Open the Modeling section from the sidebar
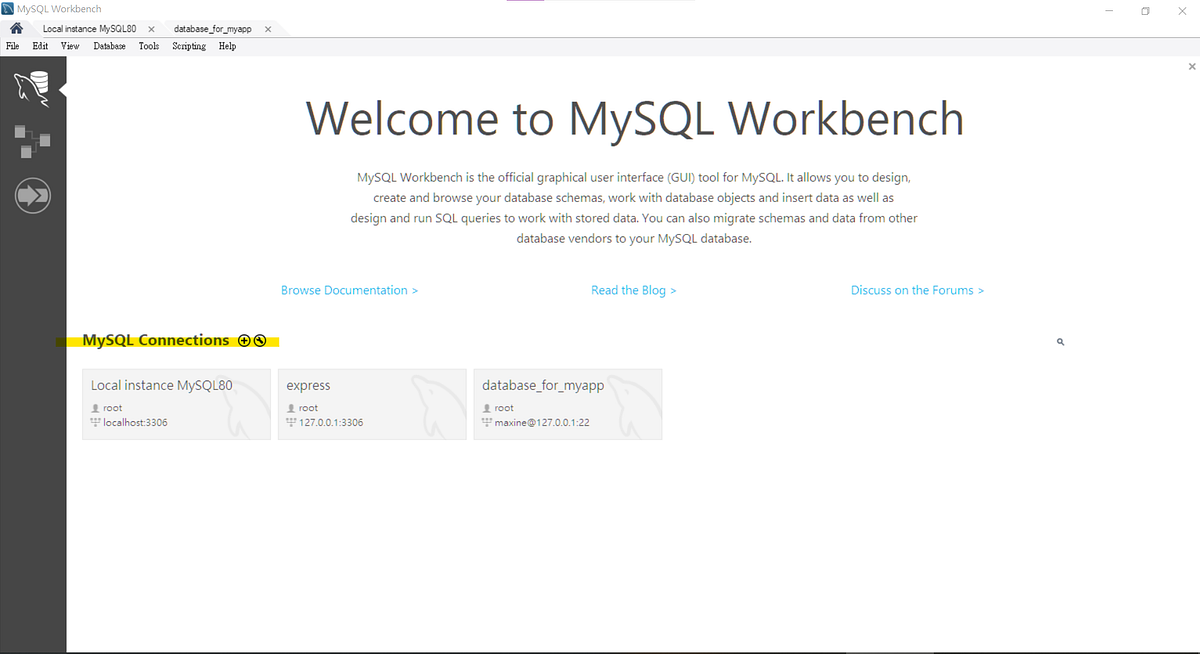The height and width of the screenshot is (654, 1200). [33, 140]
